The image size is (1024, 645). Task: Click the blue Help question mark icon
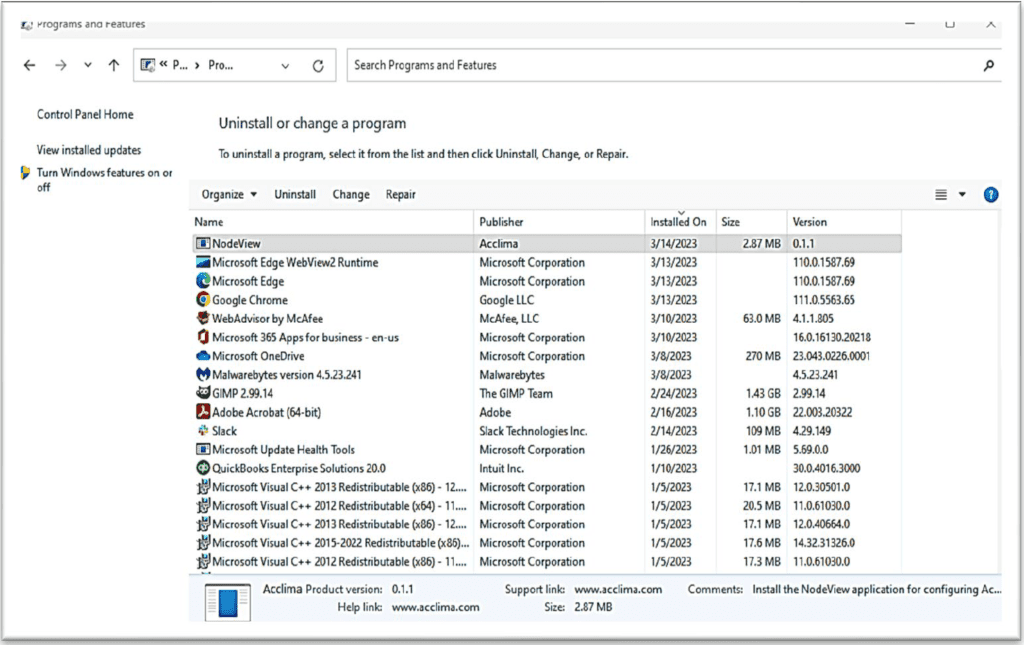tap(990, 194)
